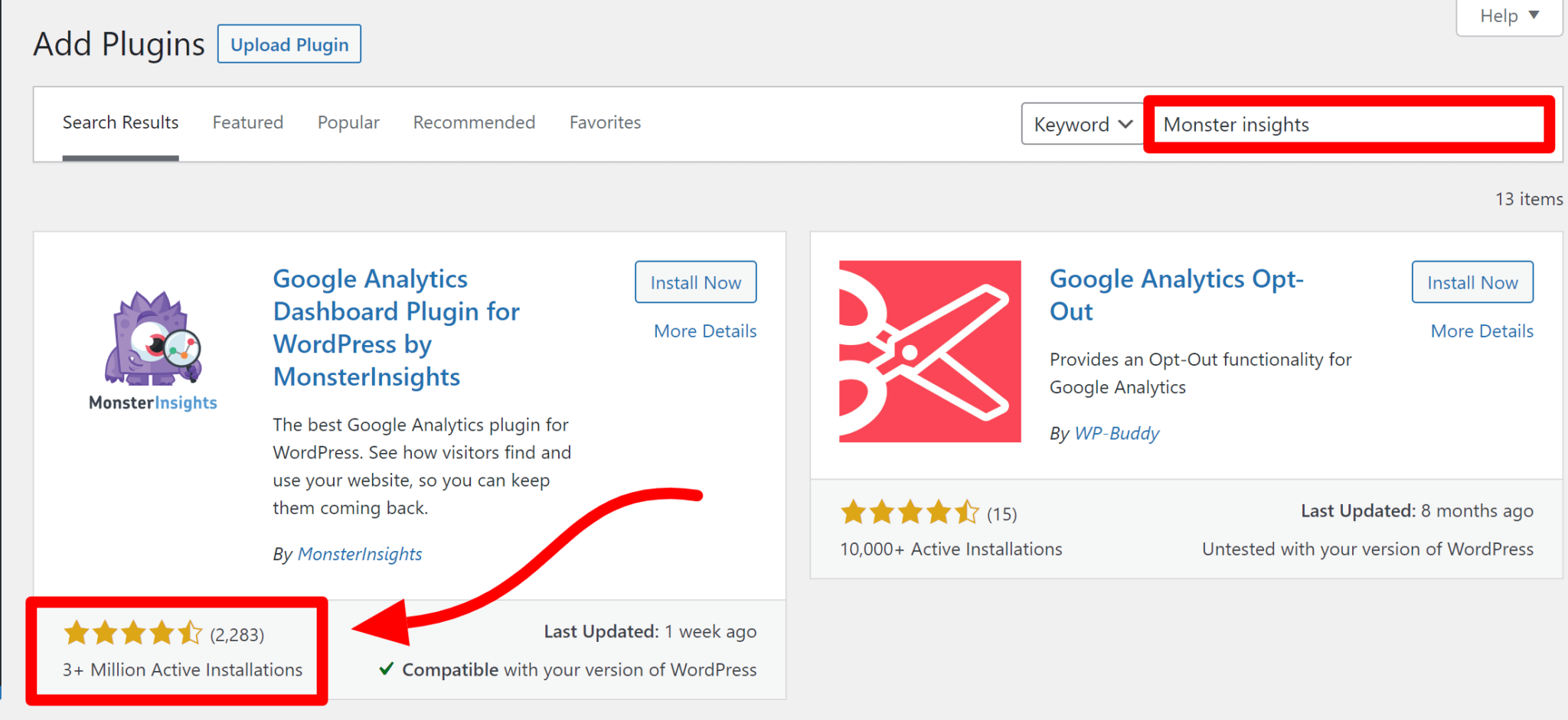This screenshot has height=720, width=1568.
Task: Open the MonsterInsights author link
Action: point(359,554)
